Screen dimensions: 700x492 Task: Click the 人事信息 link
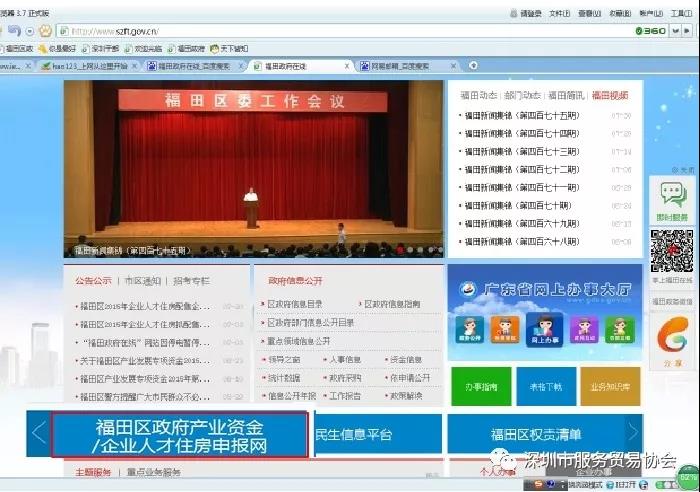click(x=345, y=359)
